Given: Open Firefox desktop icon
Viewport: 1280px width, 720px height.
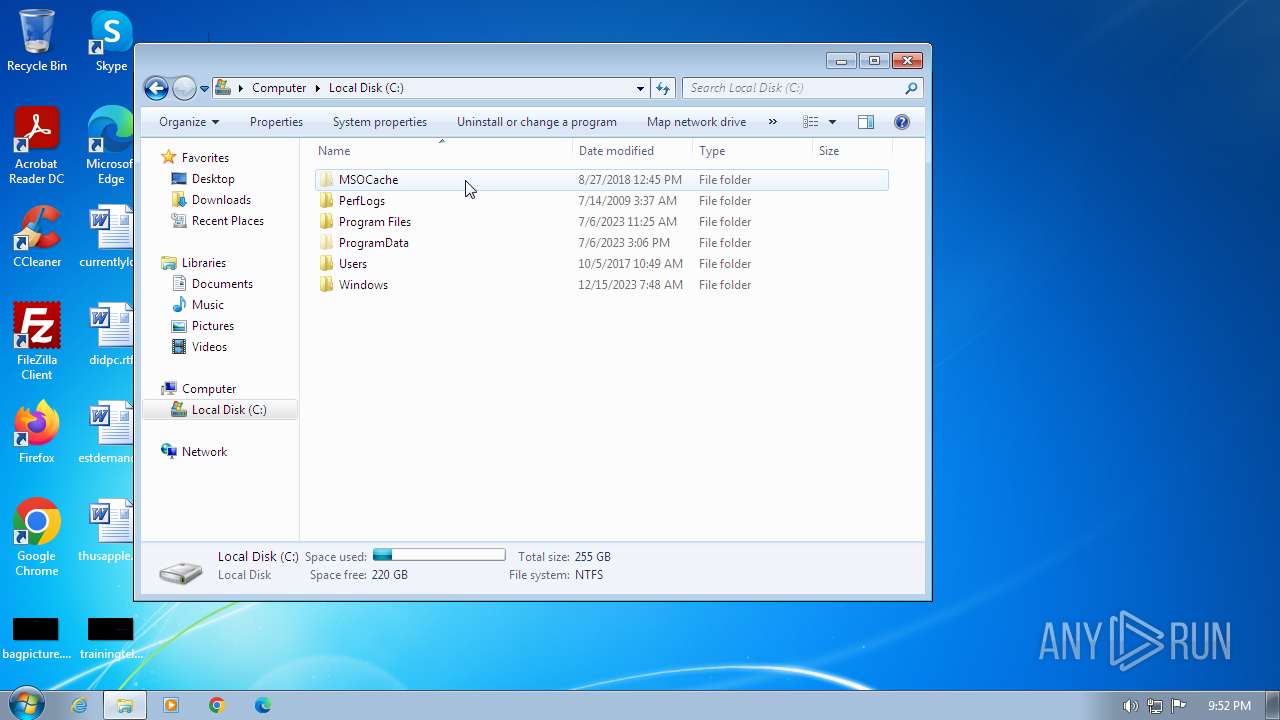Looking at the screenshot, I should click(x=37, y=433).
